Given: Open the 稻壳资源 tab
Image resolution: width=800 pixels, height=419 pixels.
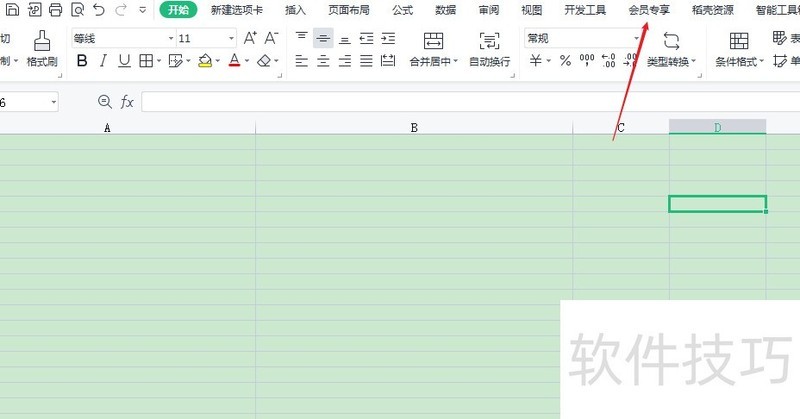Looking at the screenshot, I should click(713, 10).
